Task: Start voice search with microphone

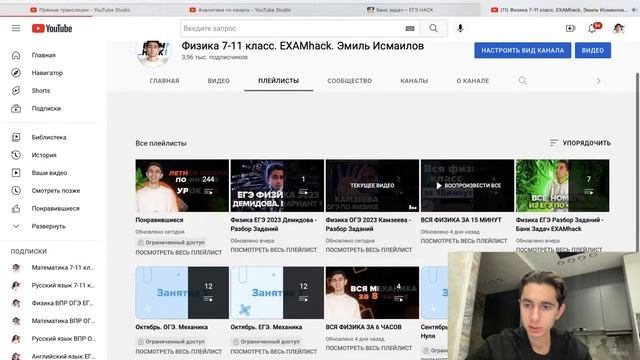Action: [460, 28]
